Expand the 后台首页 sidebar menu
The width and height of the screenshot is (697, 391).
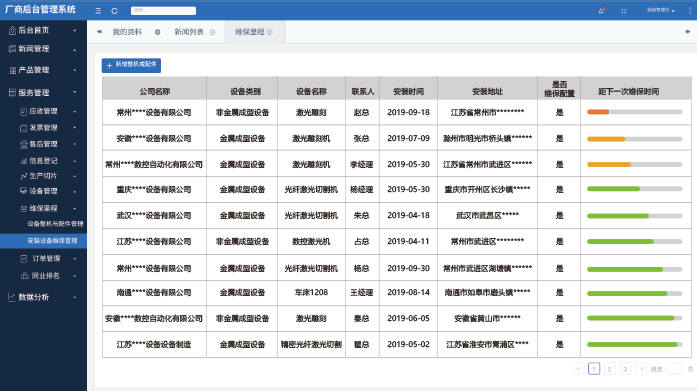click(43, 30)
